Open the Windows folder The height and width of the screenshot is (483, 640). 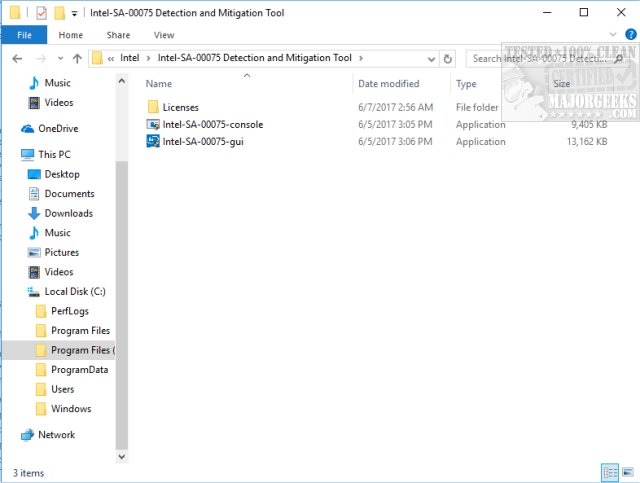click(x=71, y=410)
